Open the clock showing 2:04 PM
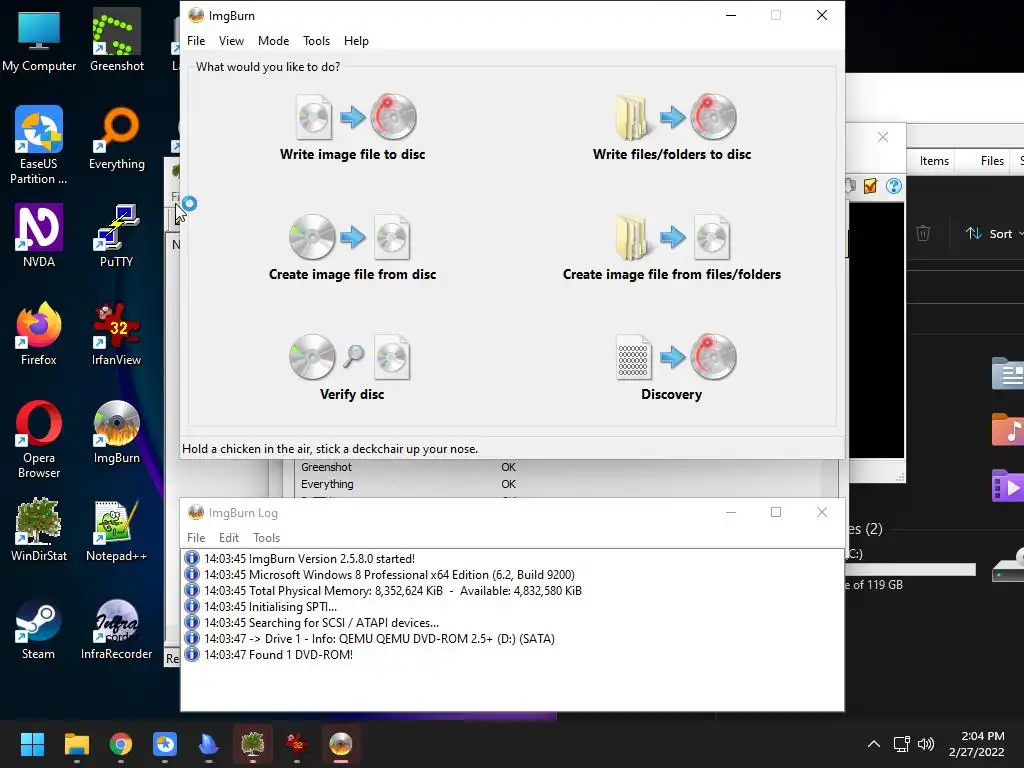This screenshot has height=768, width=1024. [x=977, y=744]
